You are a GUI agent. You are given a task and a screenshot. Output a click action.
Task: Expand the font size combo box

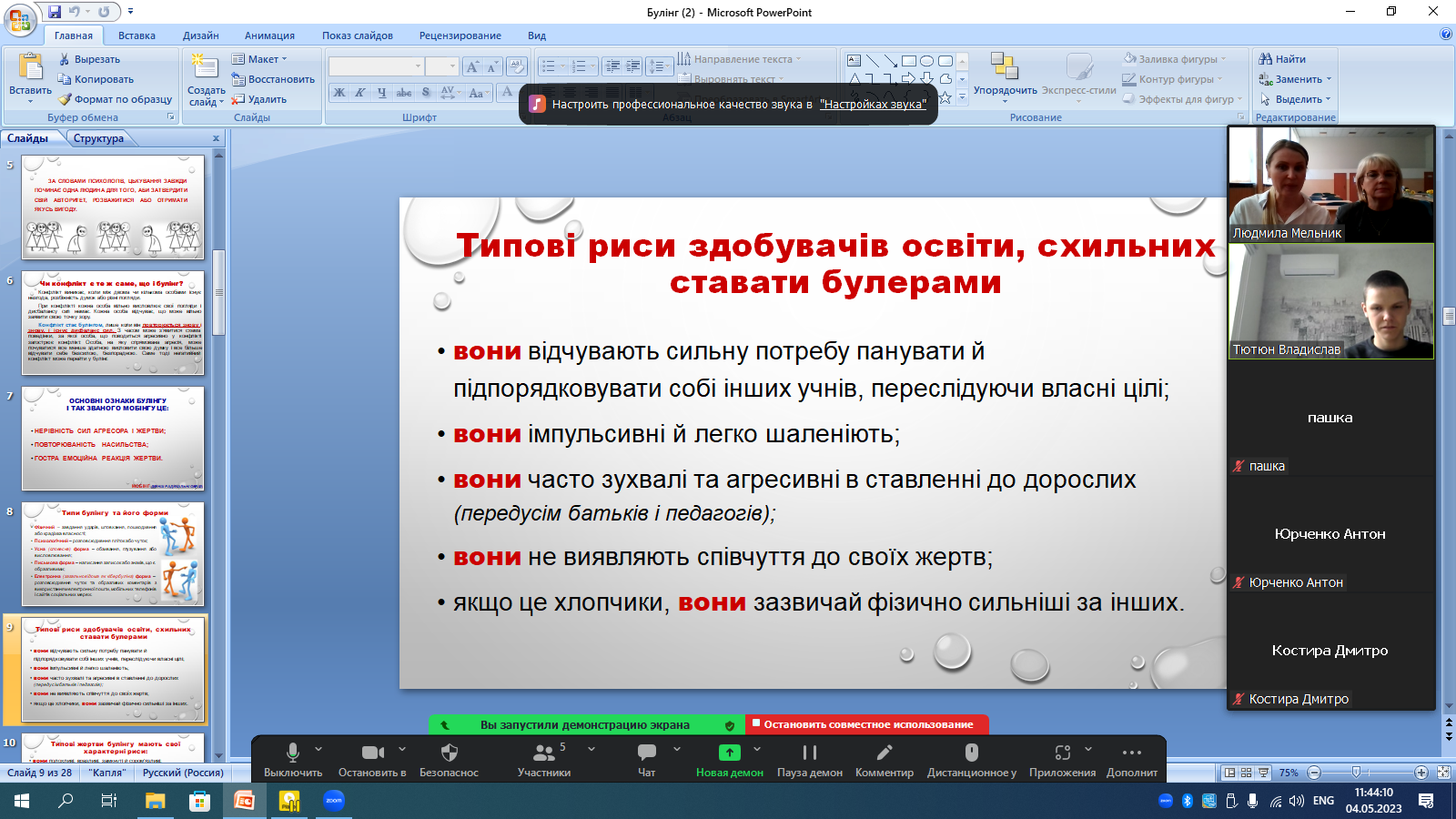pyautogui.click(x=452, y=66)
